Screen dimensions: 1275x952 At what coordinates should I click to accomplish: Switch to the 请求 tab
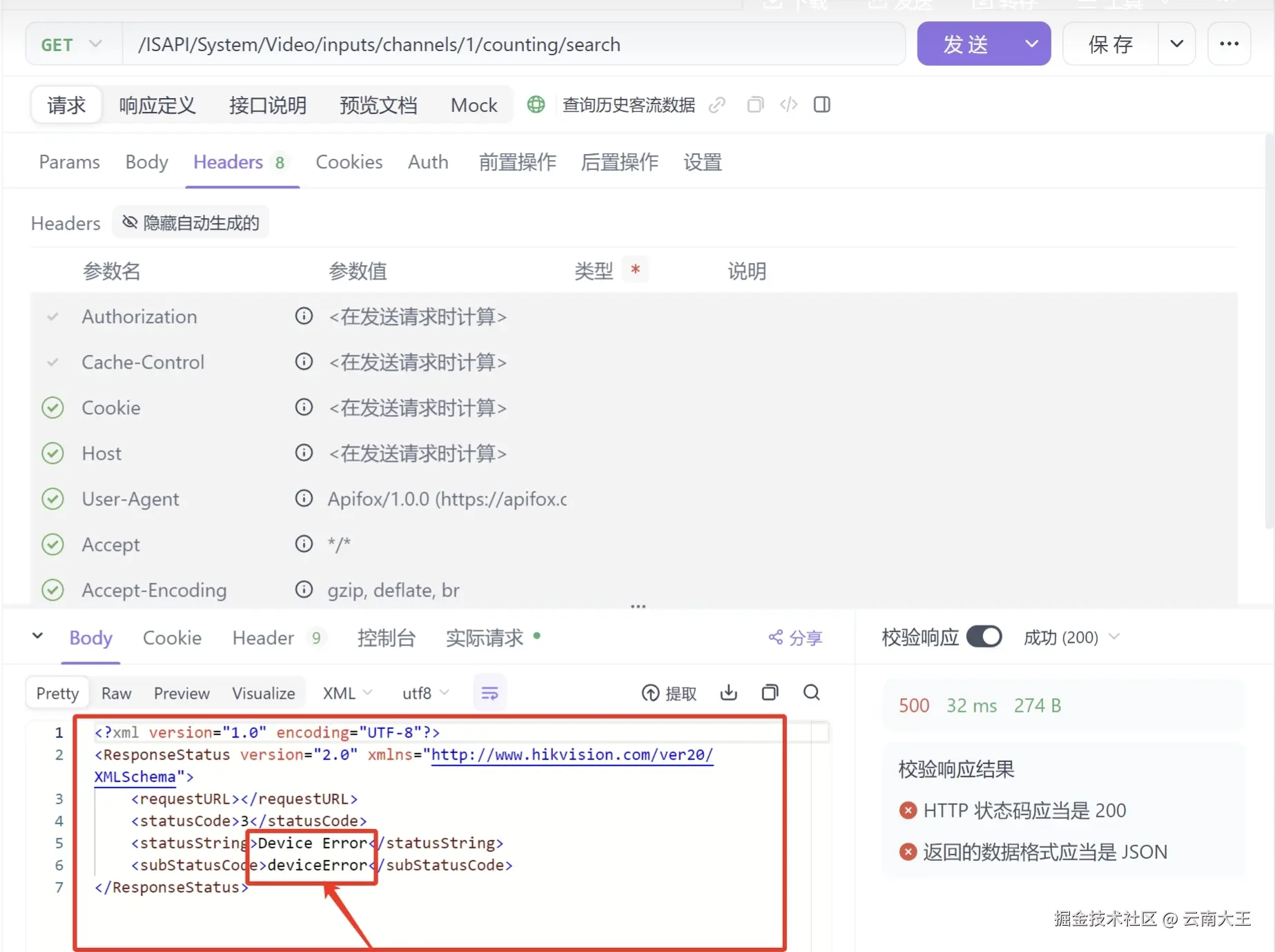point(66,105)
